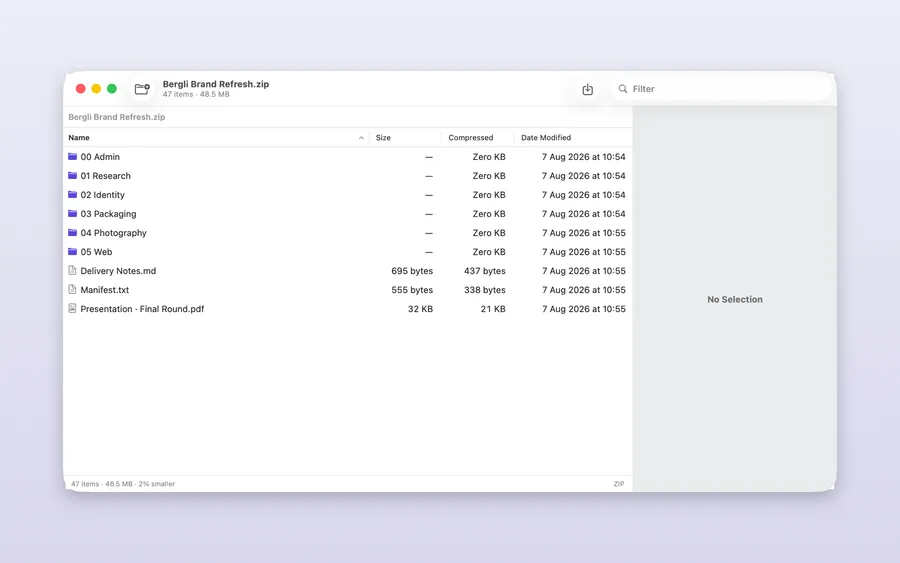900x563 pixels.
Task: Select the 02 Identity folder icon
Action: click(x=72, y=195)
